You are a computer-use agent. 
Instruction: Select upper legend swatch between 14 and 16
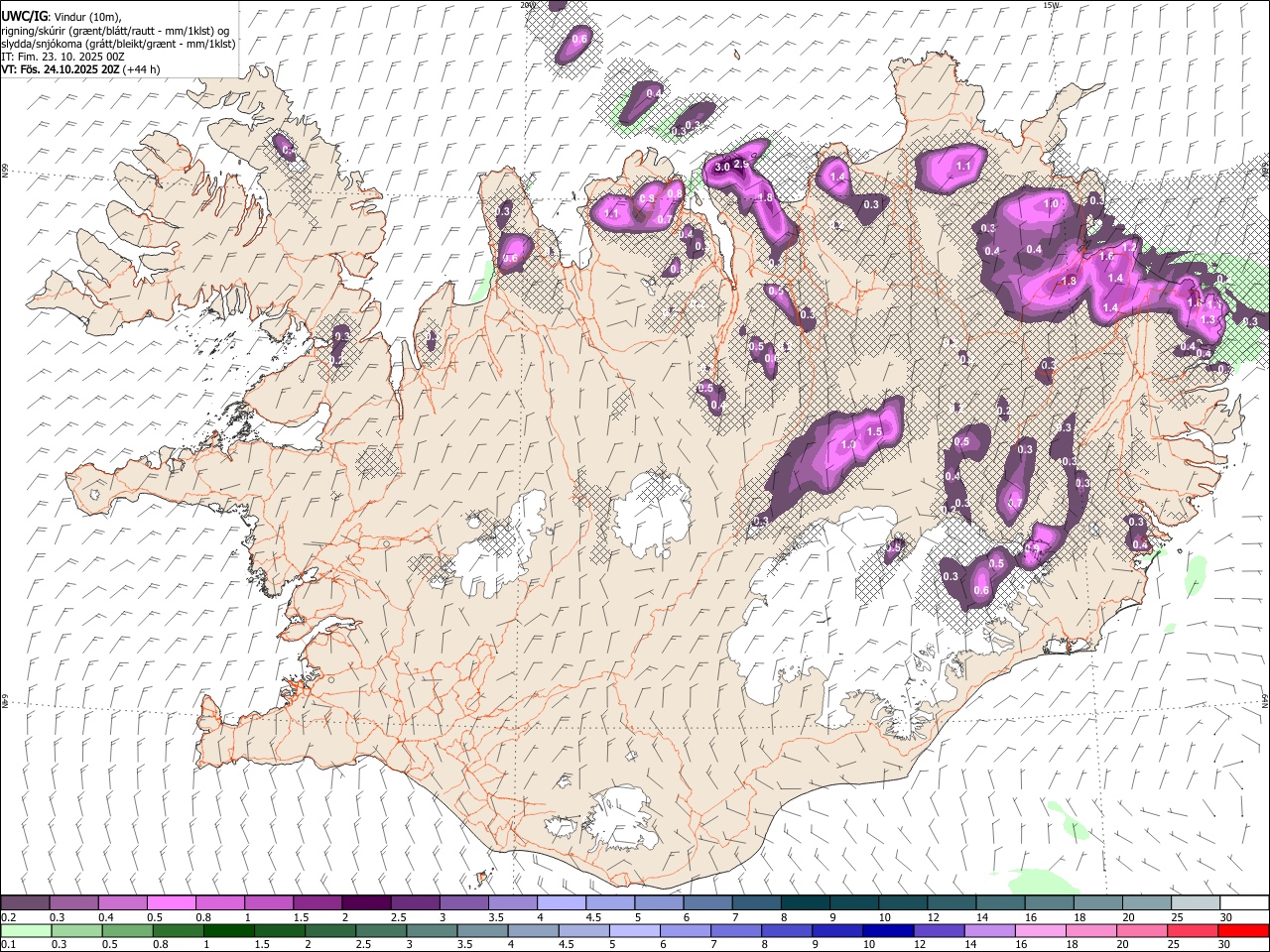pyautogui.click(x=1001, y=902)
